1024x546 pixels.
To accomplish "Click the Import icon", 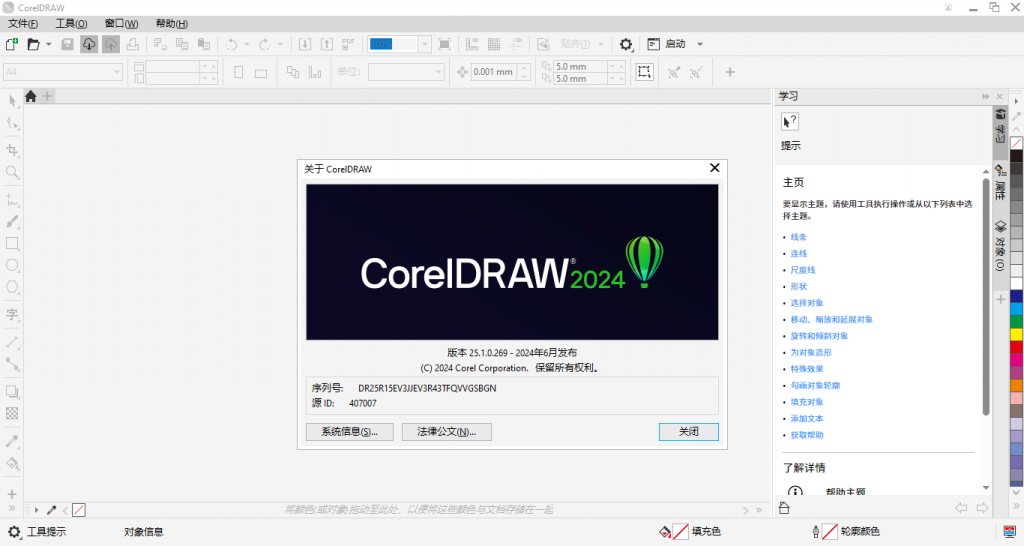I will tap(305, 44).
